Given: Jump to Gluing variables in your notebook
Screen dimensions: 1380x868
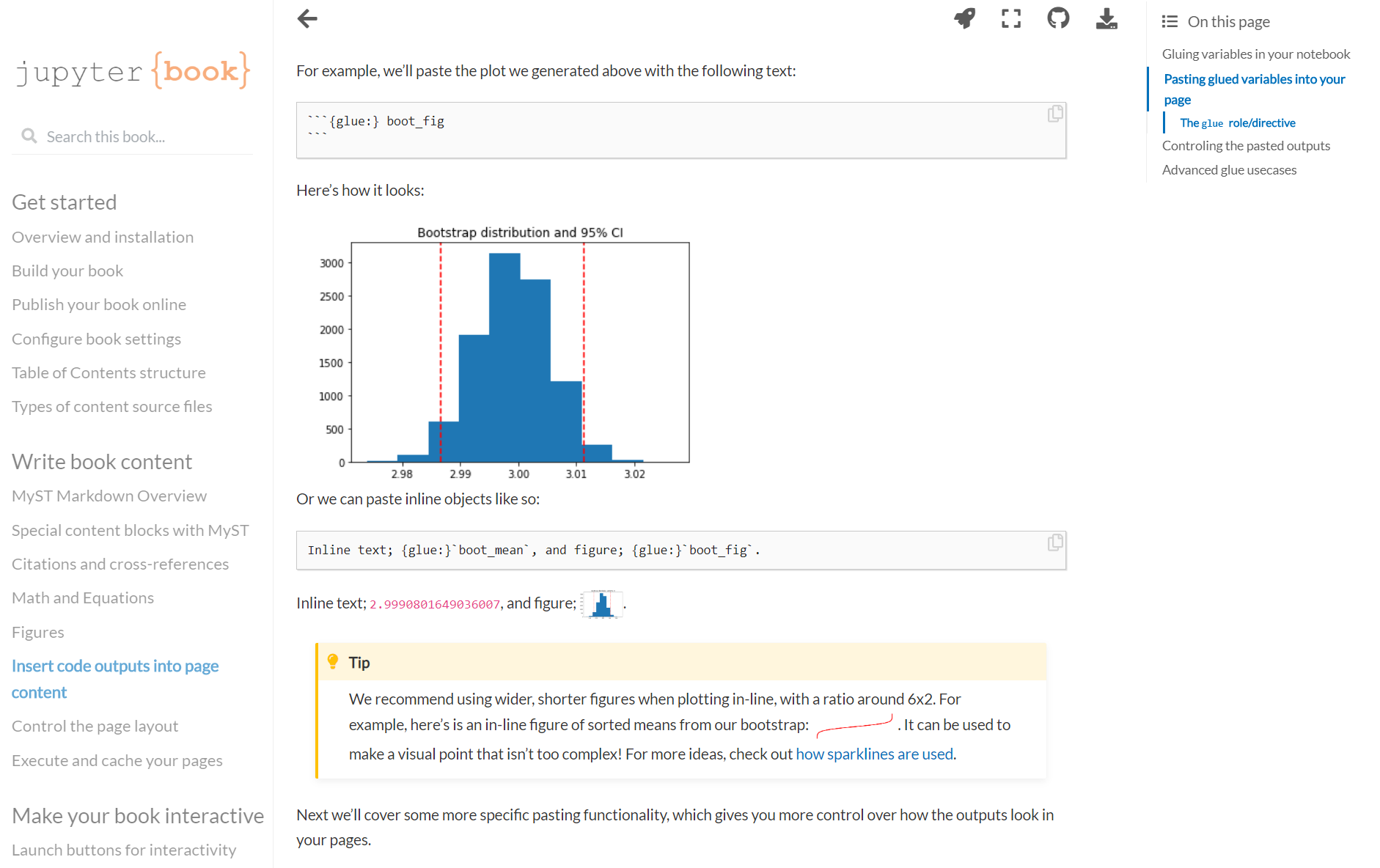Looking at the screenshot, I should click(1256, 54).
